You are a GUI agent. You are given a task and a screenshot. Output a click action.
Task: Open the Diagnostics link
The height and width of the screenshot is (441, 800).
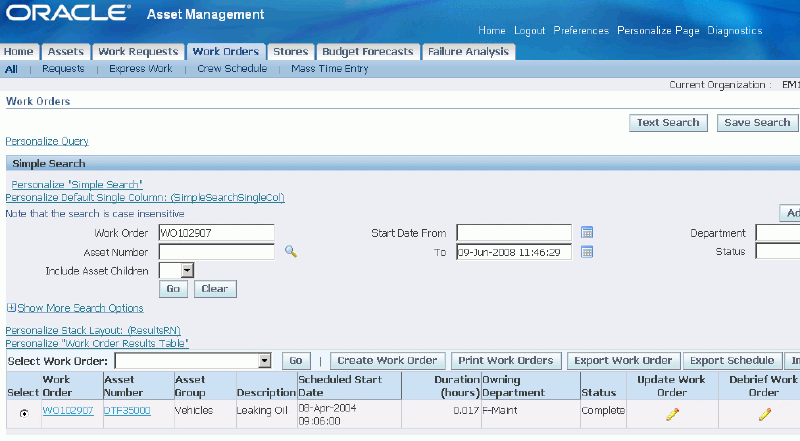click(x=735, y=31)
